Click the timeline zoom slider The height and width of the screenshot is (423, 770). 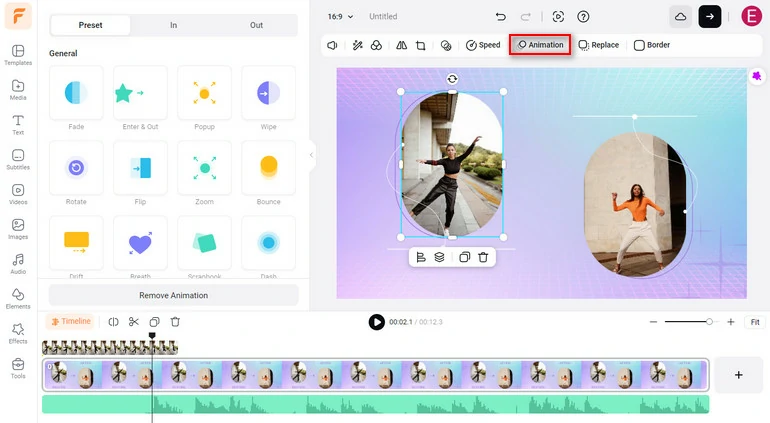[690, 322]
